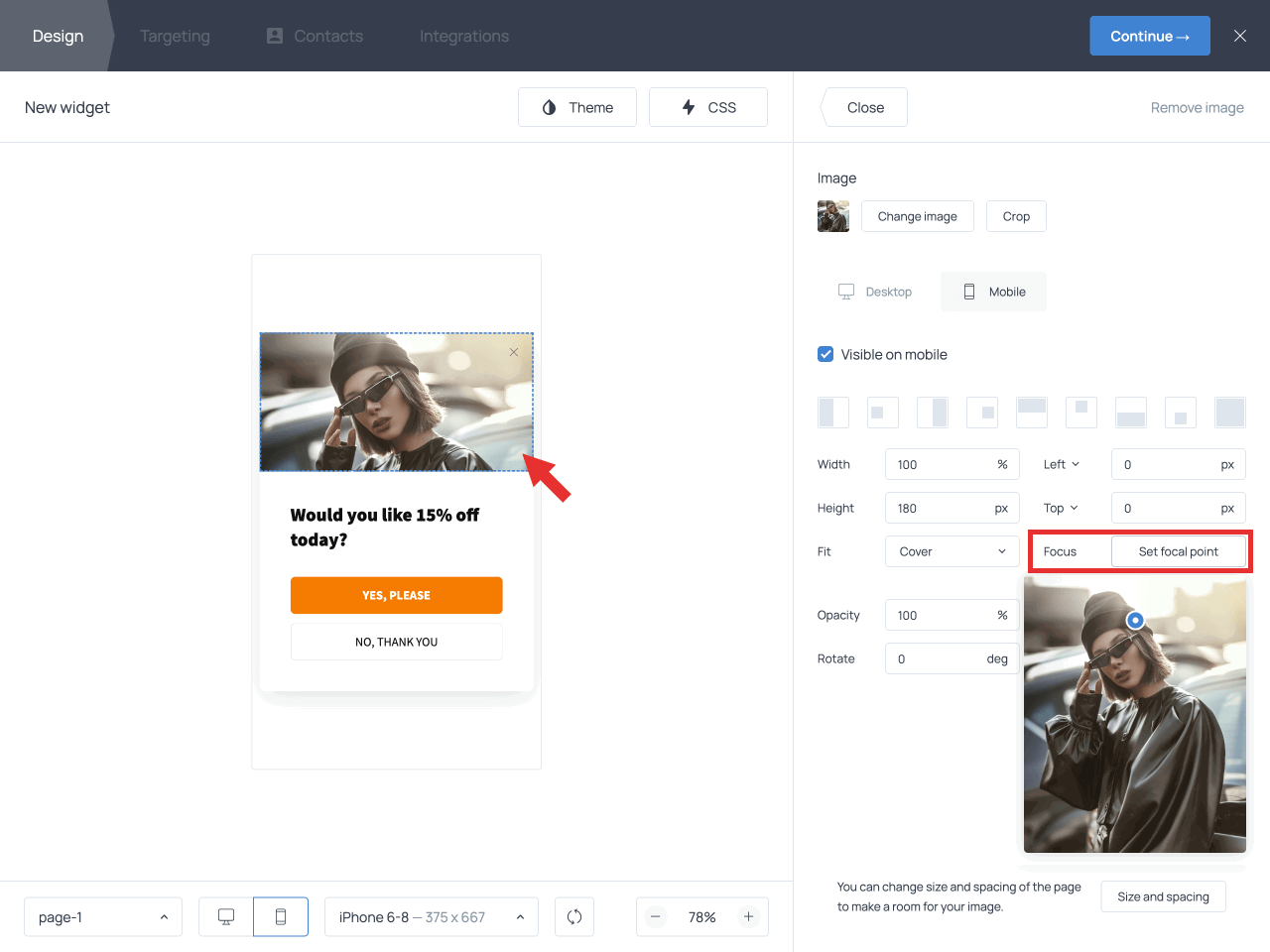Go to the Targeting tab

(x=175, y=36)
